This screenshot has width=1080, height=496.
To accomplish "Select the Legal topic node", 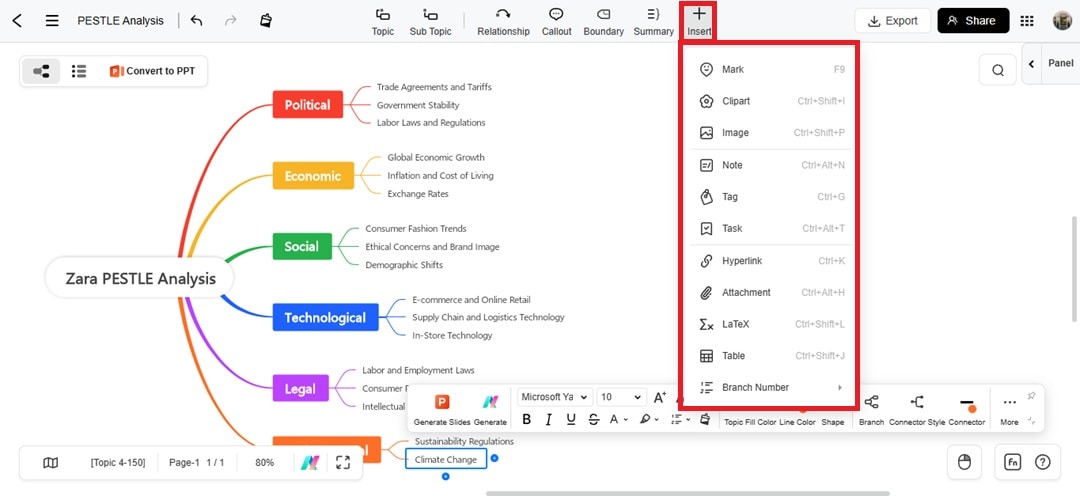I will (x=300, y=389).
